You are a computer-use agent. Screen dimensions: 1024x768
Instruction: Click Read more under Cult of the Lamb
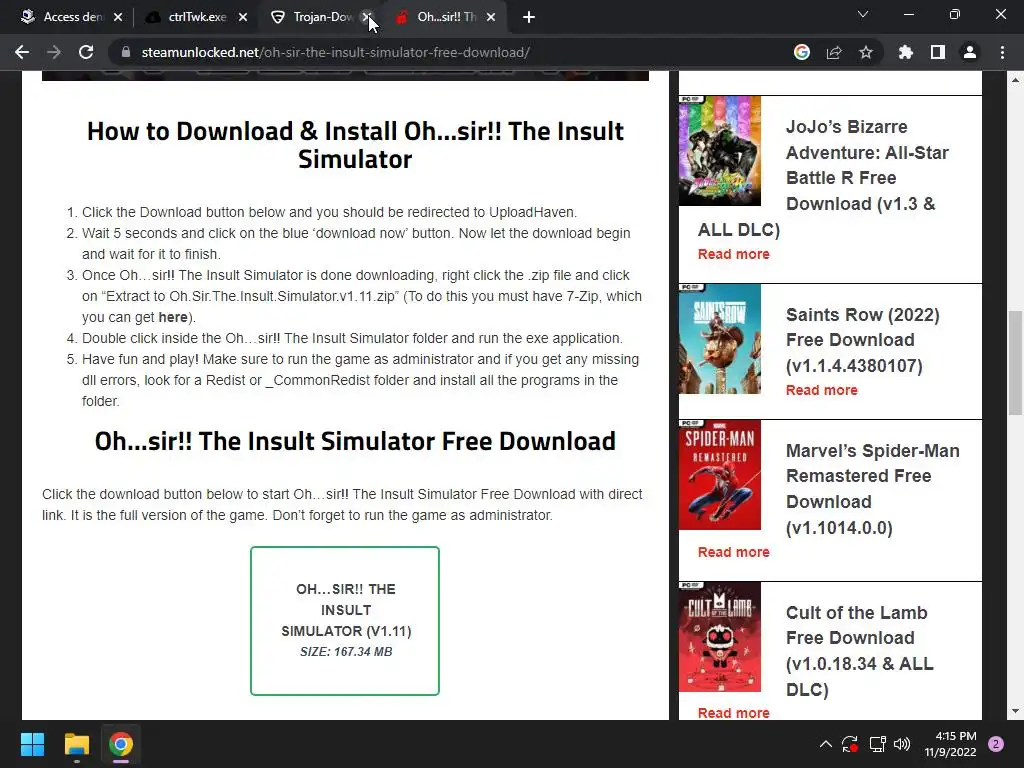733,712
